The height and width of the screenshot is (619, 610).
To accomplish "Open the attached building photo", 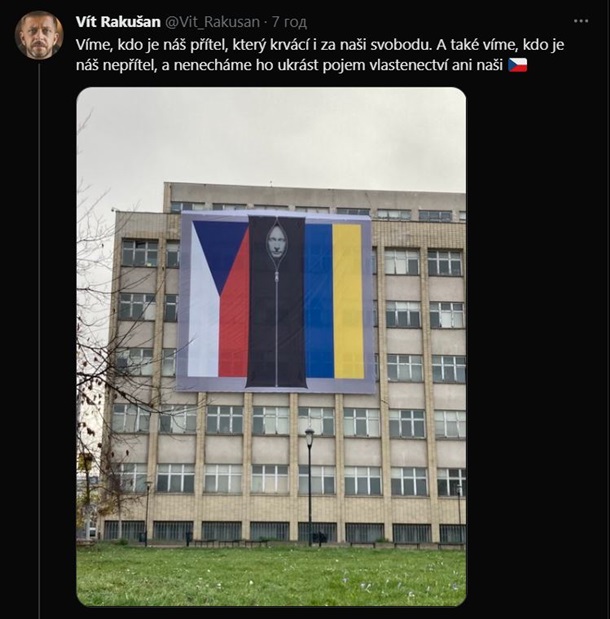I will coord(271,347).
